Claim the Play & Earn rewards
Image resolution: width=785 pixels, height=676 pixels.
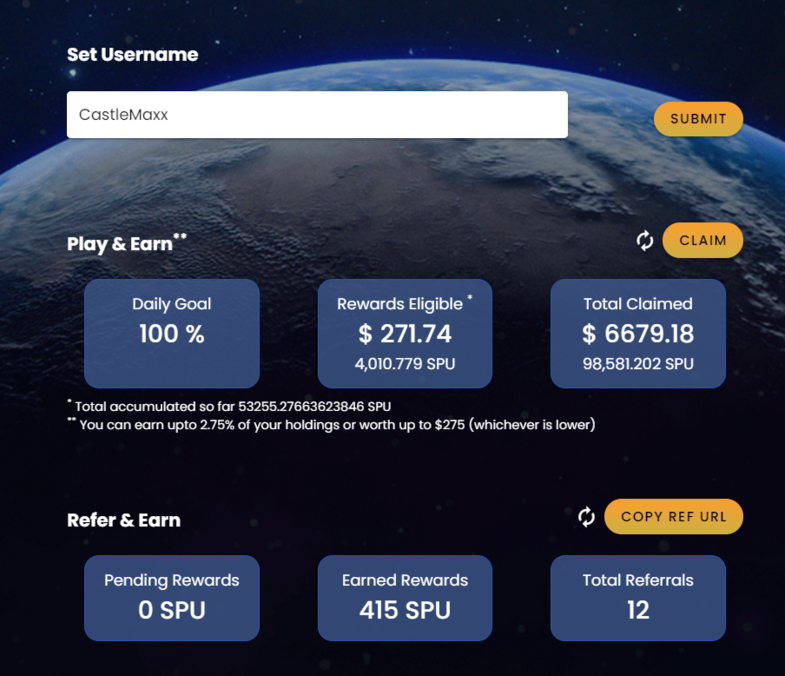[703, 240]
